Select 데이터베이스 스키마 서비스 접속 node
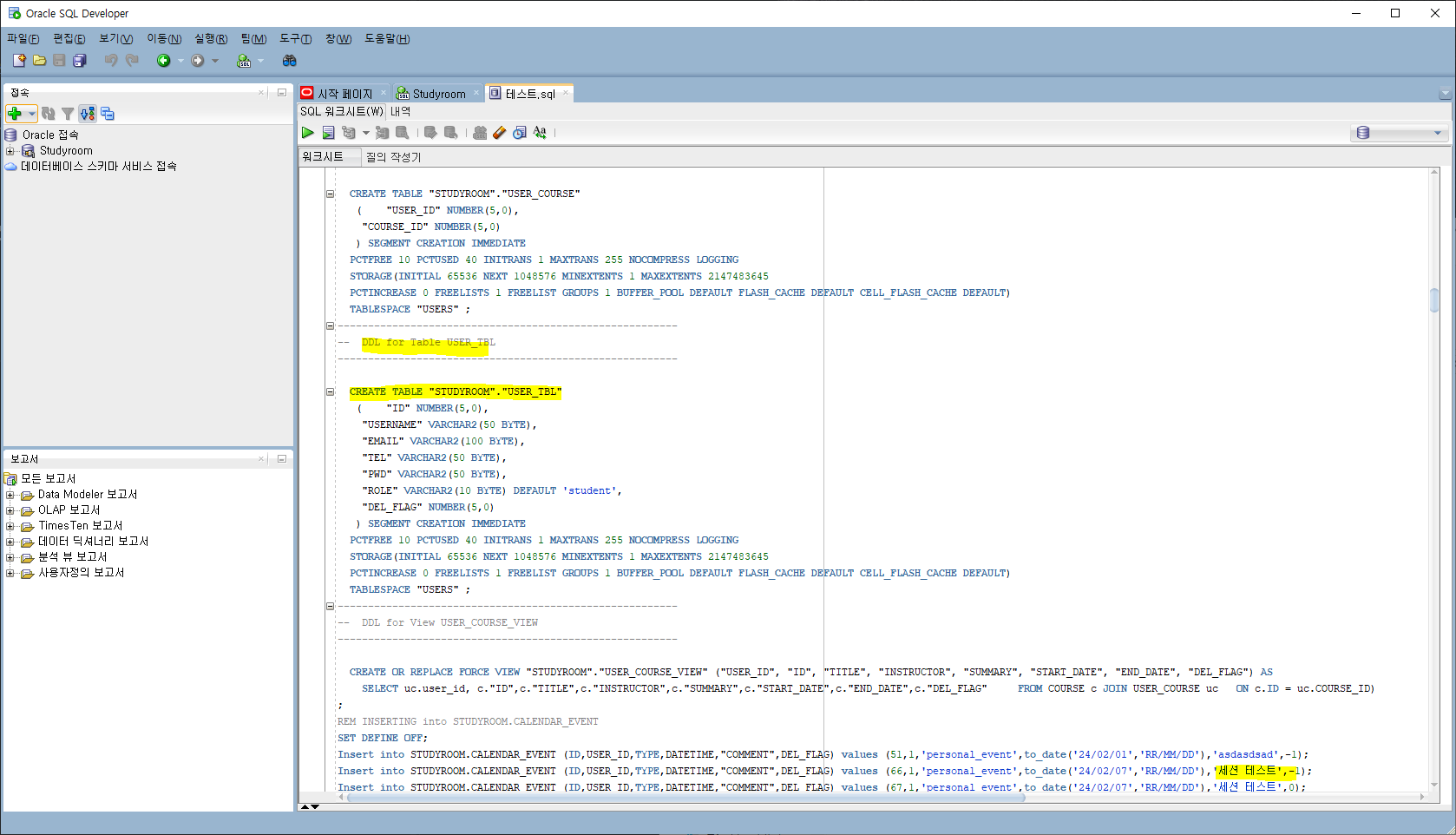The width and height of the screenshot is (1456, 835). click(99, 167)
